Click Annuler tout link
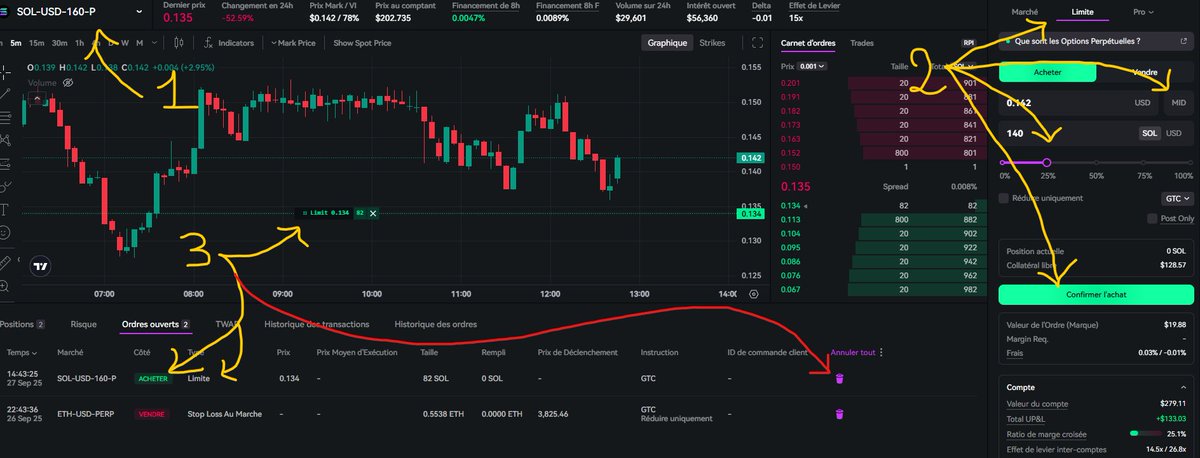This screenshot has height=458, width=1200. (x=852, y=352)
